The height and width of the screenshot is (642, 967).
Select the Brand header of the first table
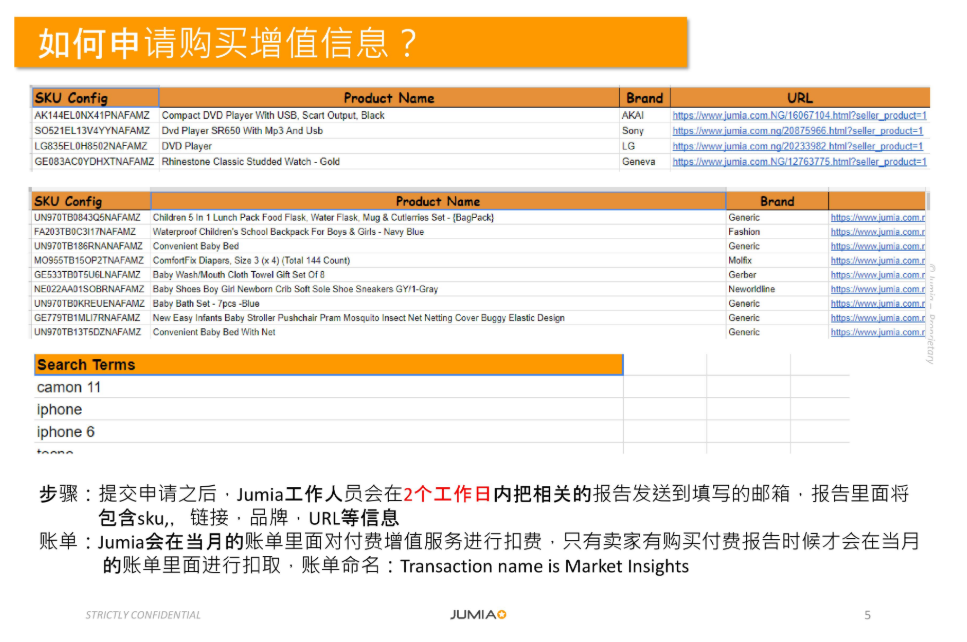[644, 97]
